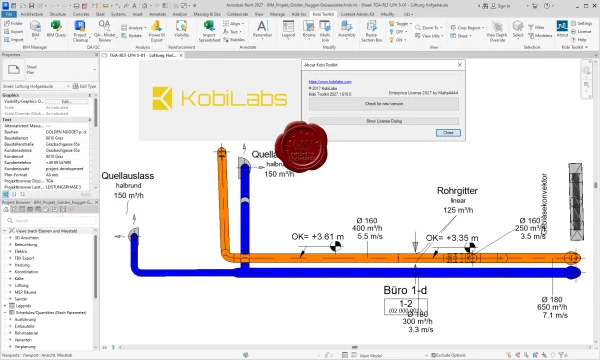Viewport: 600px width, 360px height.
Task: Launch the Project Cleanup tool
Action: click(x=80, y=31)
